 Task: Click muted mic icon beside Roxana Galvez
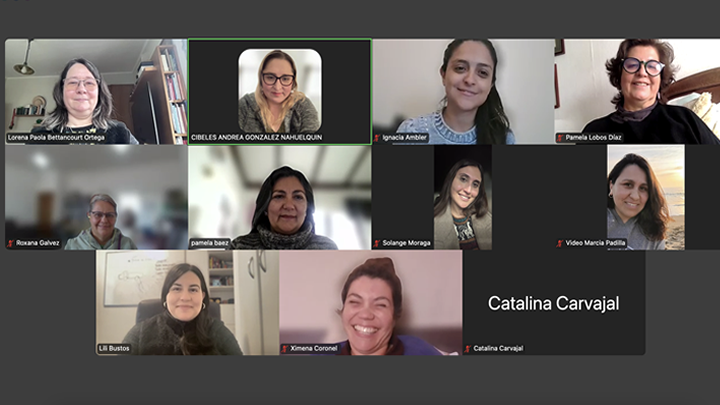point(11,243)
